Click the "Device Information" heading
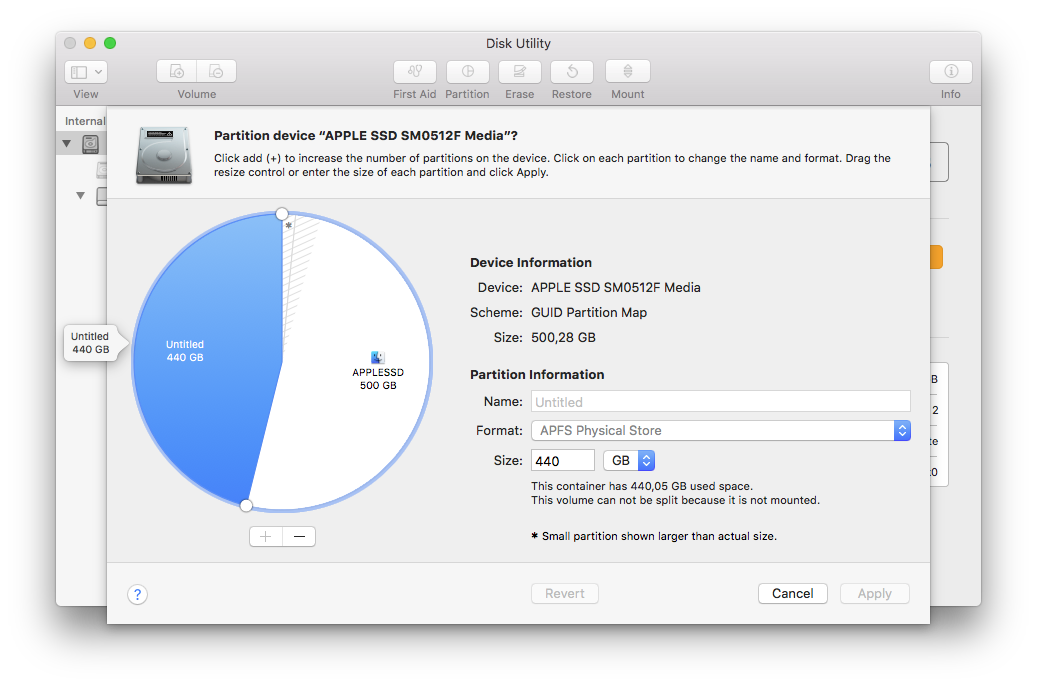The image size is (1037, 686). pyautogui.click(x=531, y=263)
